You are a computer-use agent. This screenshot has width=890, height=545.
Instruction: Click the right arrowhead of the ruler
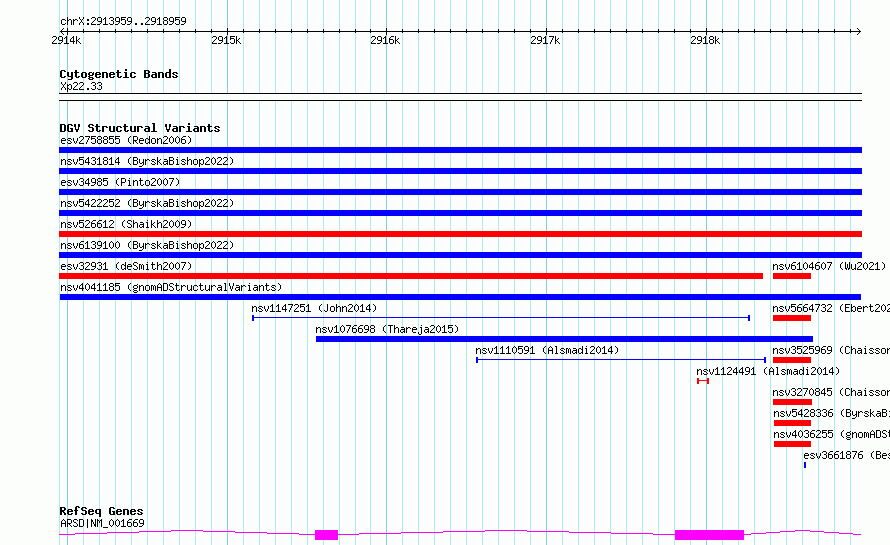[x=858, y=31]
